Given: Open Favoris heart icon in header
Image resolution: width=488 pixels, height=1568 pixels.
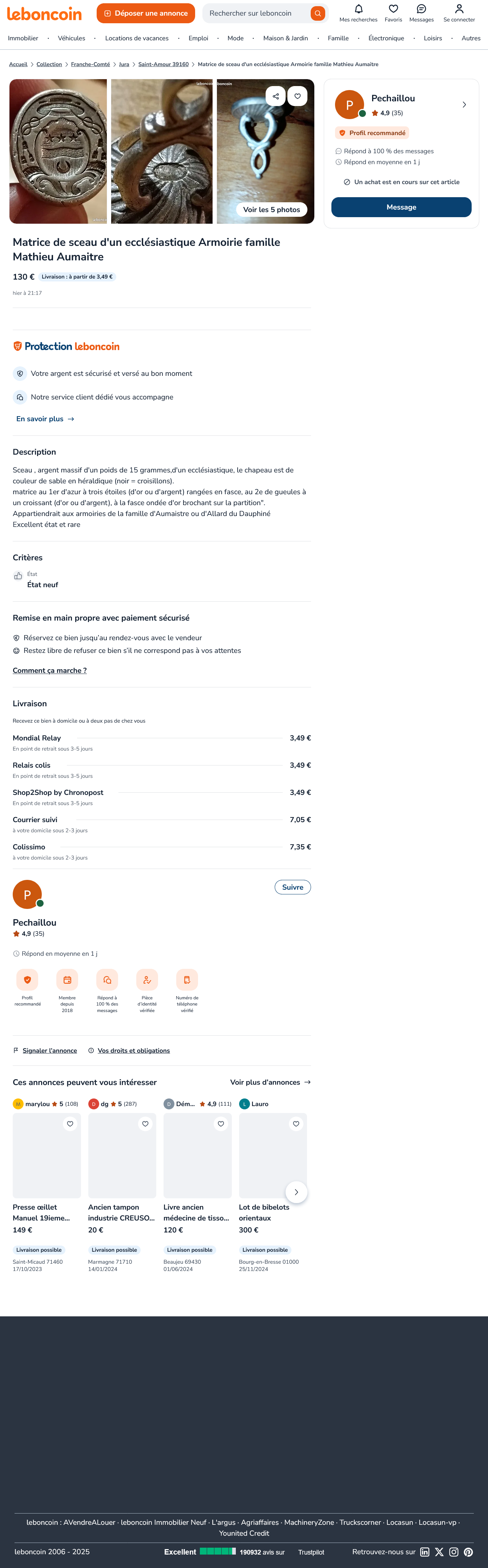Looking at the screenshot, I should tap(393, 9).
